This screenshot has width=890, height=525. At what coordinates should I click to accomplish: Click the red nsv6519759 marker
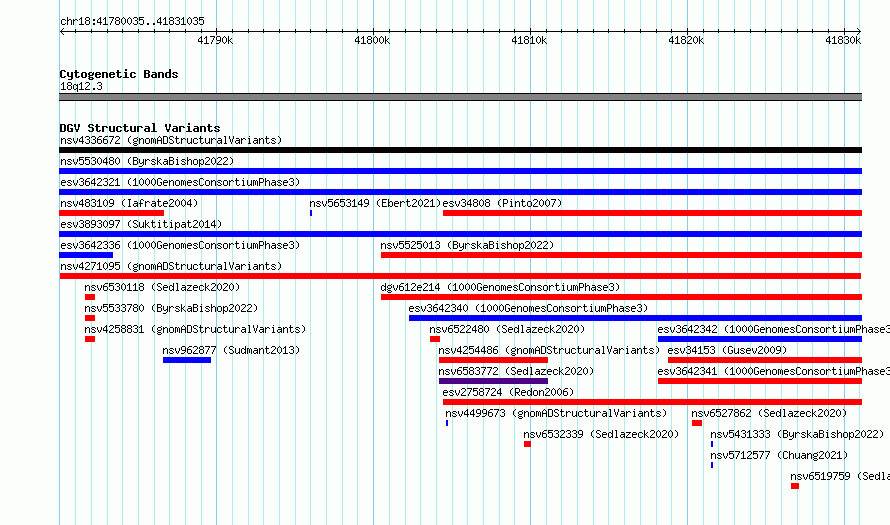[x=795, y=486]
